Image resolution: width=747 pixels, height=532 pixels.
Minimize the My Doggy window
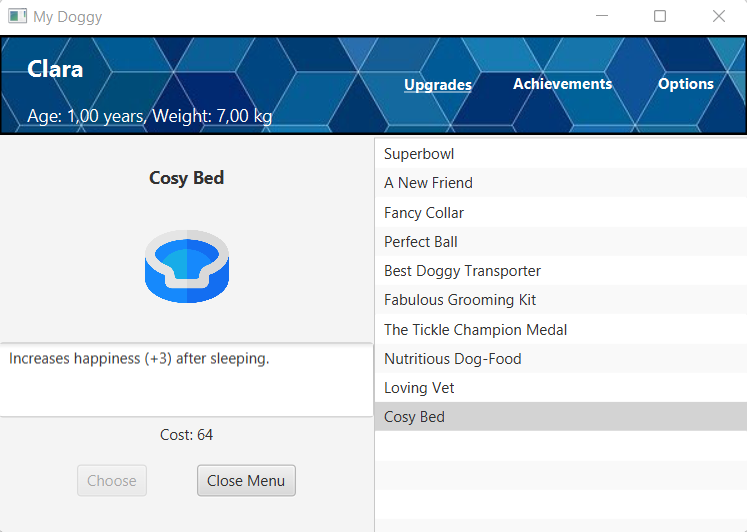click(601, 16)
